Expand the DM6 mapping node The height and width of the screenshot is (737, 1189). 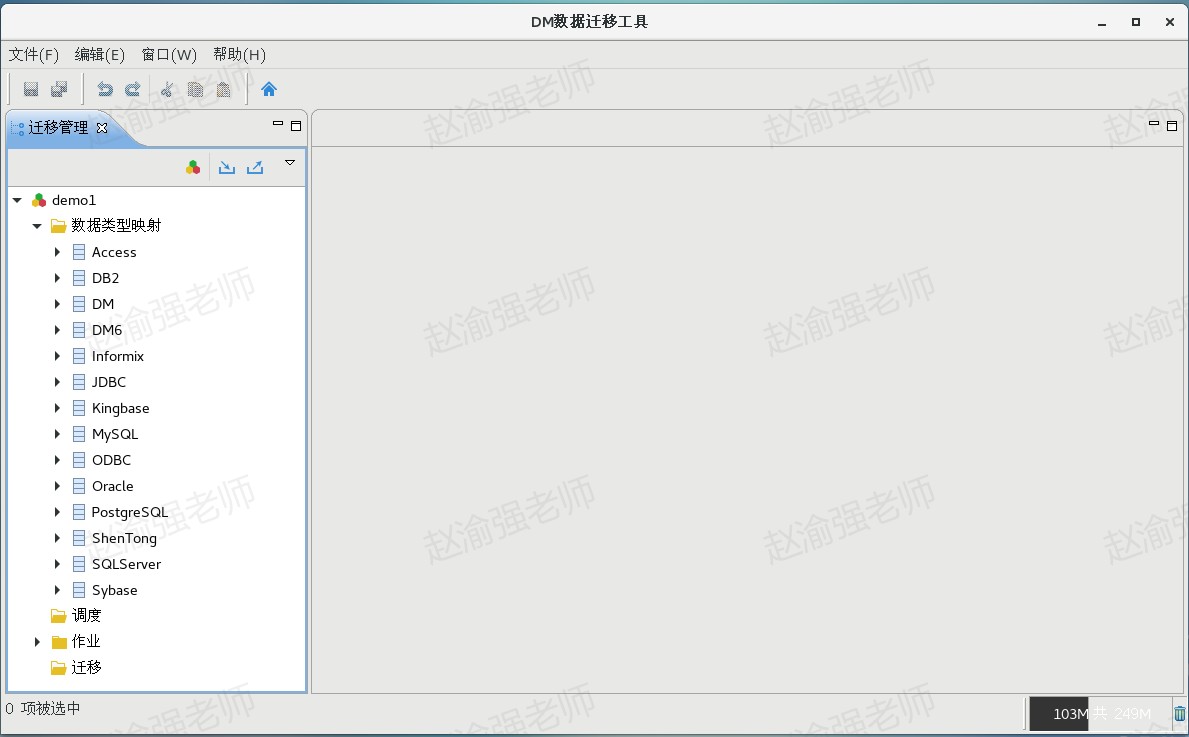[57, 330]
